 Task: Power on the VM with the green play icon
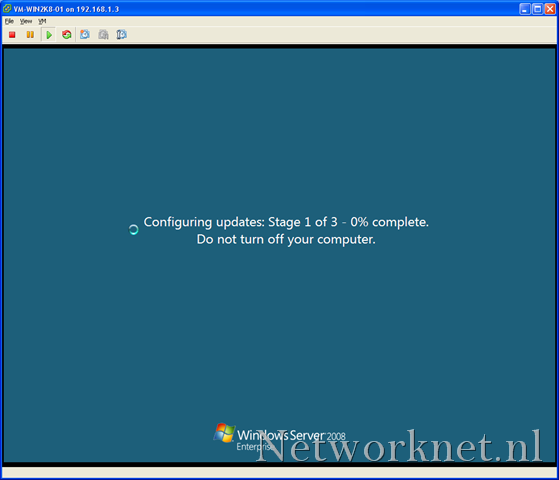point(49,35)
